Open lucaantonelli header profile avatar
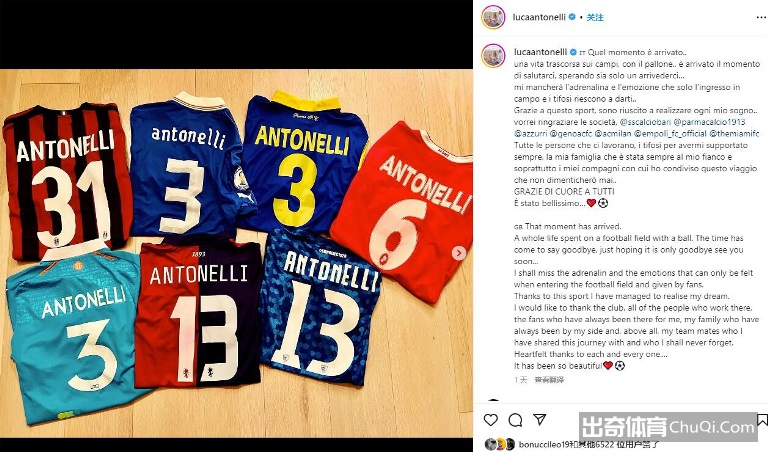768x452 pixels. 493,17
